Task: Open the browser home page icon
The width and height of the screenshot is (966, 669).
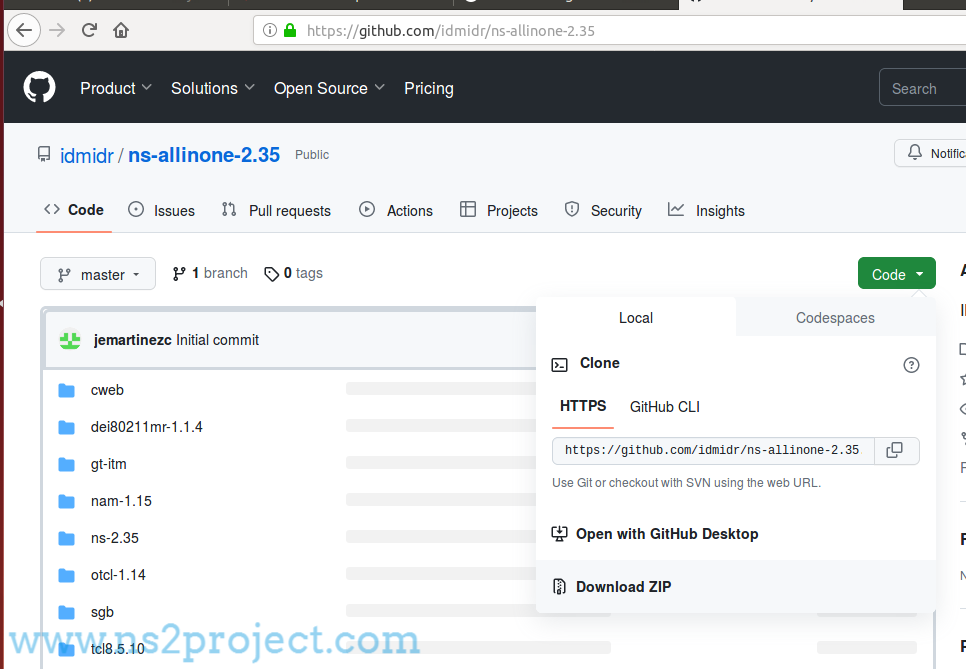Action: tap(121, 30)
